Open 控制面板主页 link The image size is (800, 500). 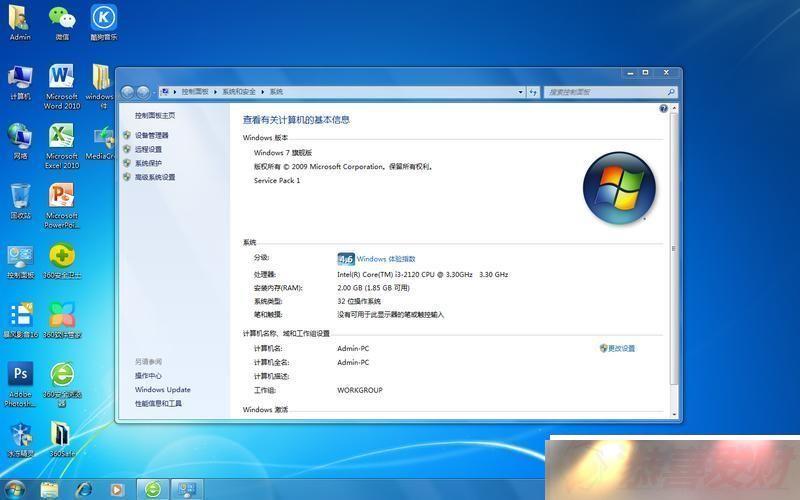[x=155, y=115]
